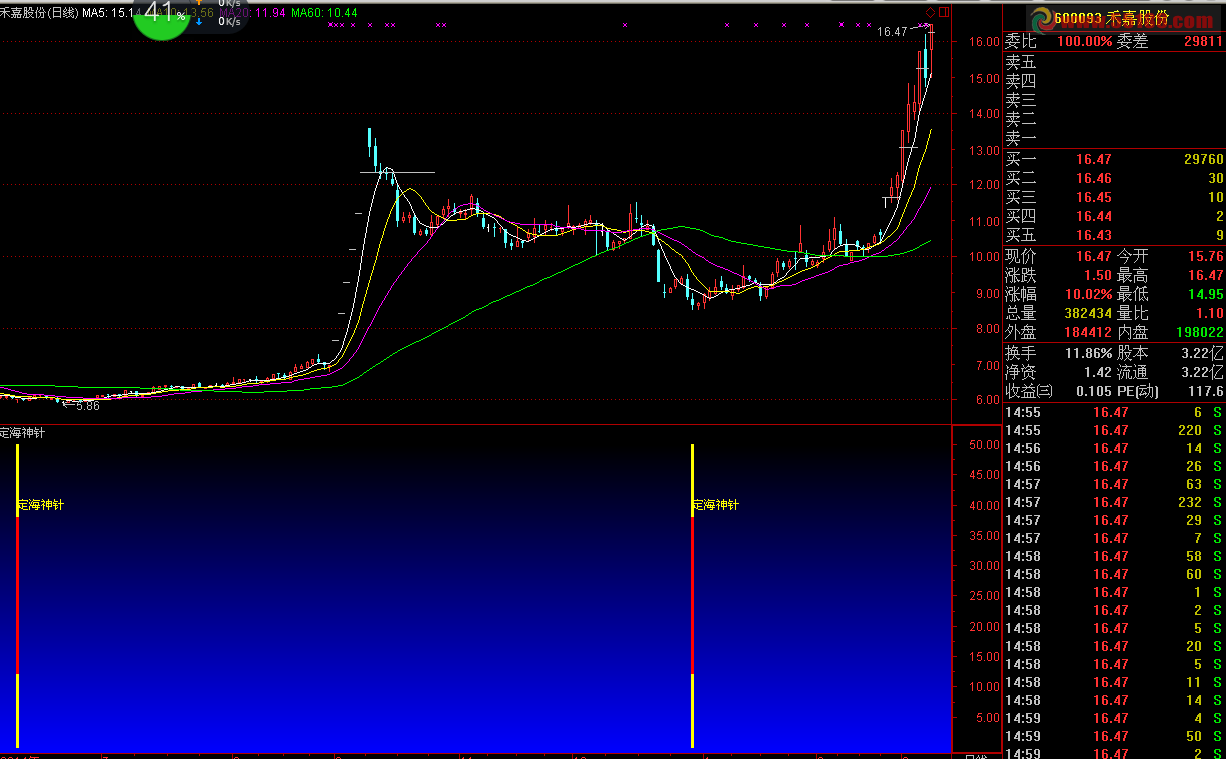Select the 卖三 ask row
1226x759 pixels.
tap(1114, 100)
